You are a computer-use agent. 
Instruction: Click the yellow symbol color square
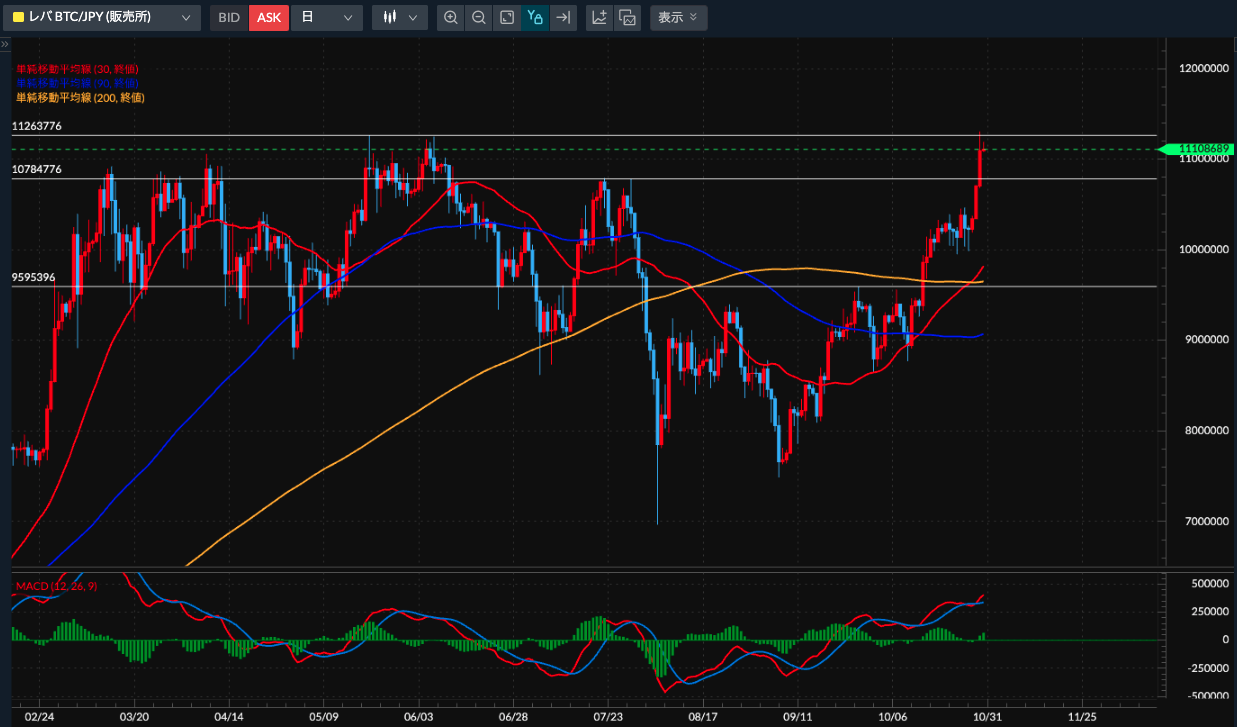click(18, 17)
